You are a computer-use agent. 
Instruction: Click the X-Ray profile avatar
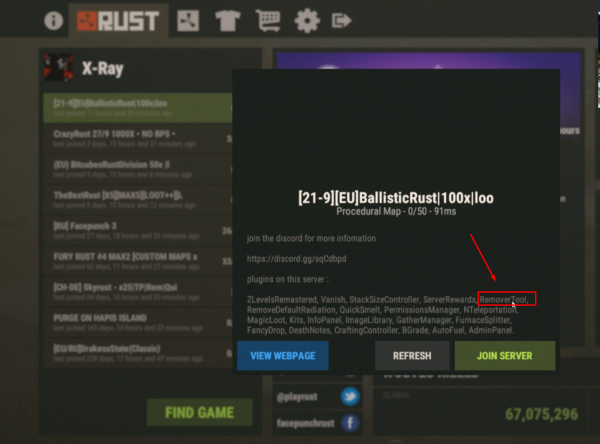pos(59,67)
